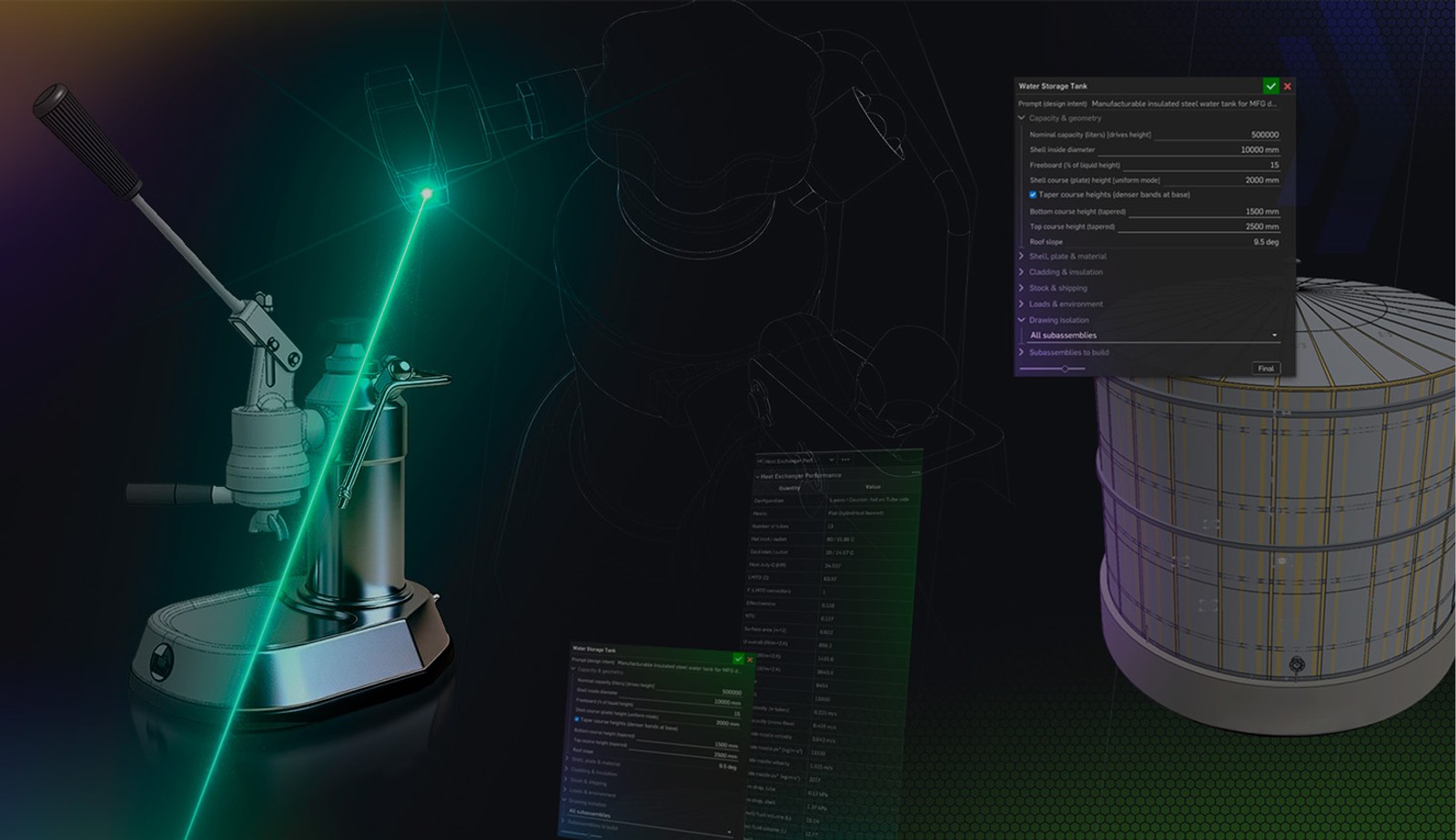Image resolution: width=1456 pixels, height=840 pixels.
Task: Open ellipsis menu on Heat Exchanger Performance header row
Action: [915, 472]
